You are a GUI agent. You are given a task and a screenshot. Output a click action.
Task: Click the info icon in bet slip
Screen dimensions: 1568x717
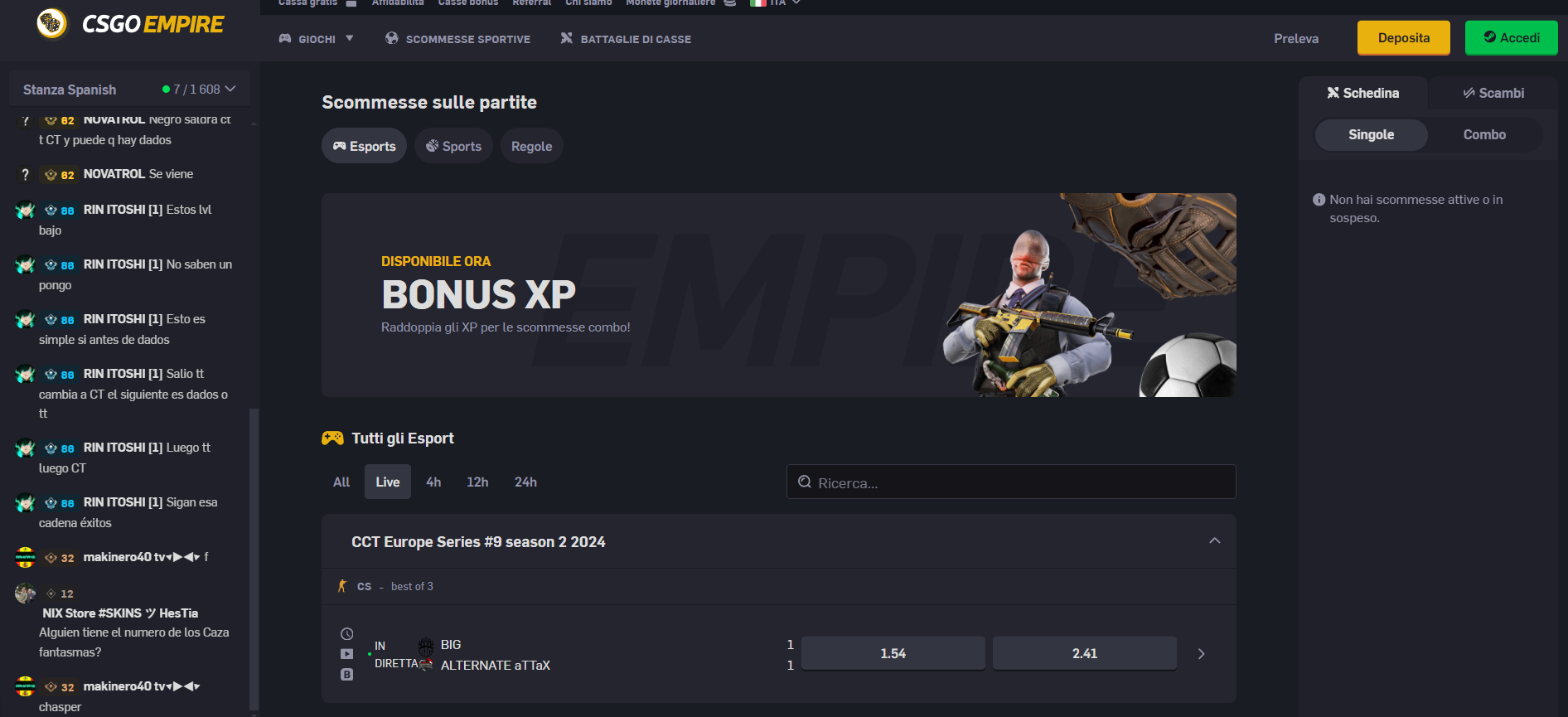pos(1319,200)
